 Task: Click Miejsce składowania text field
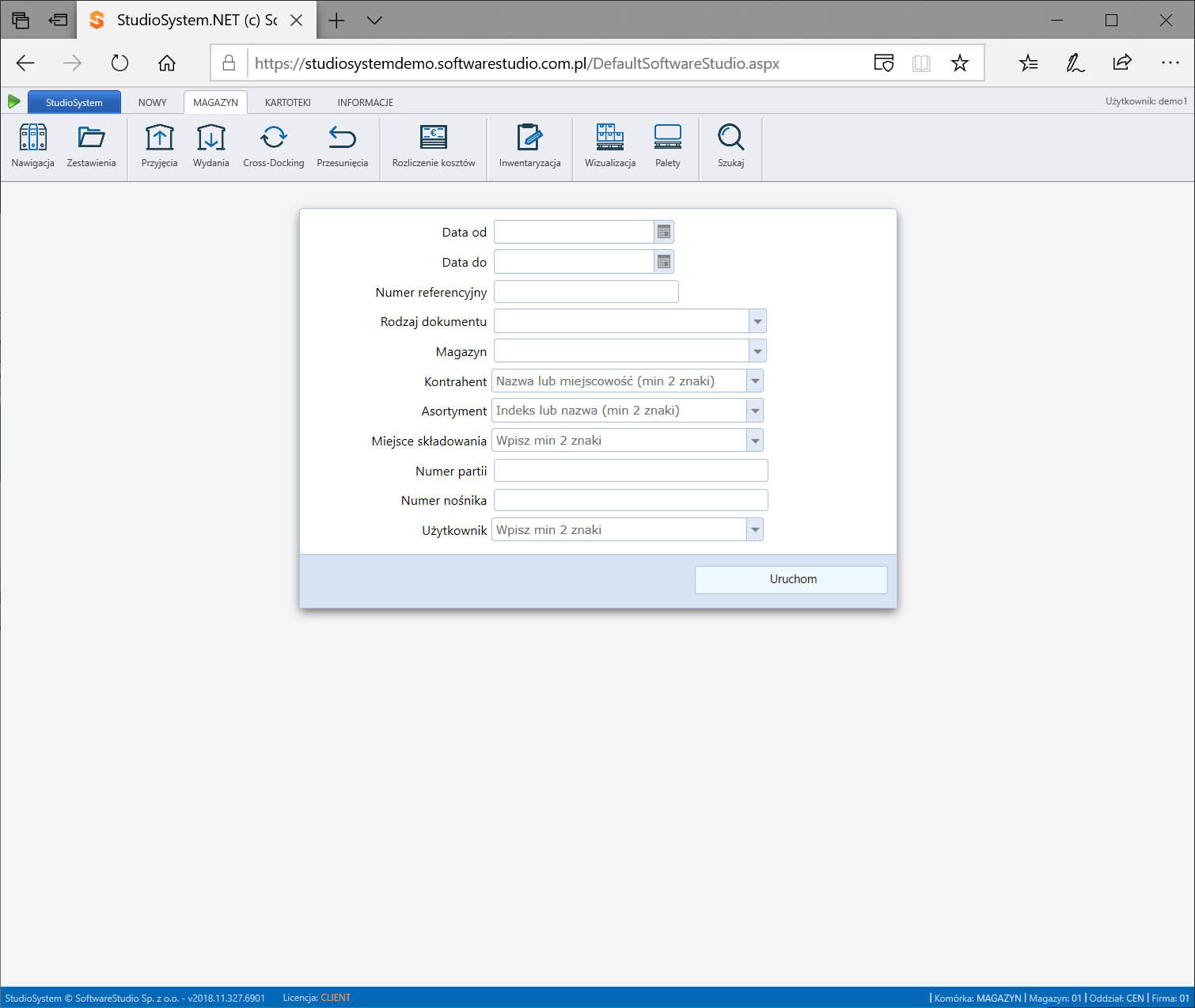point(619,440)
